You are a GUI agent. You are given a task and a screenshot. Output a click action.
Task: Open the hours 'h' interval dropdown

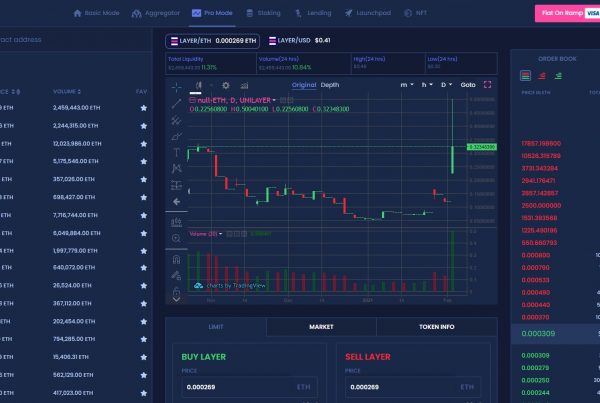pos(427,85)
